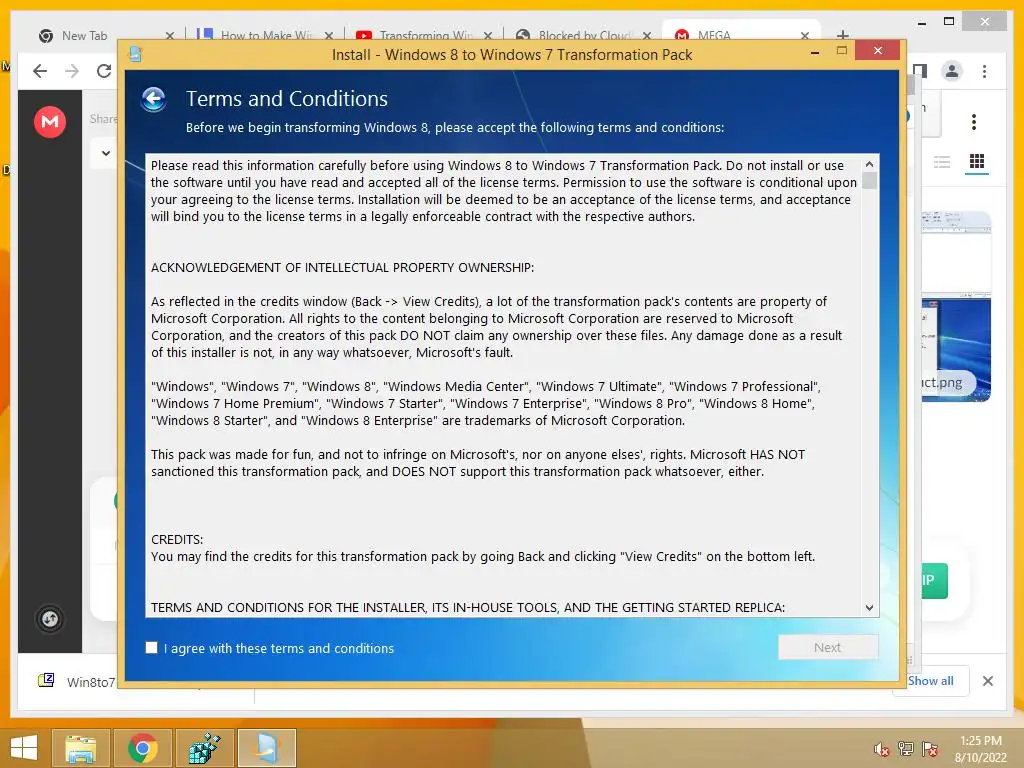Close the Chrome downloads bar
Screen dimensions: 1024x768
click(987, 681)
